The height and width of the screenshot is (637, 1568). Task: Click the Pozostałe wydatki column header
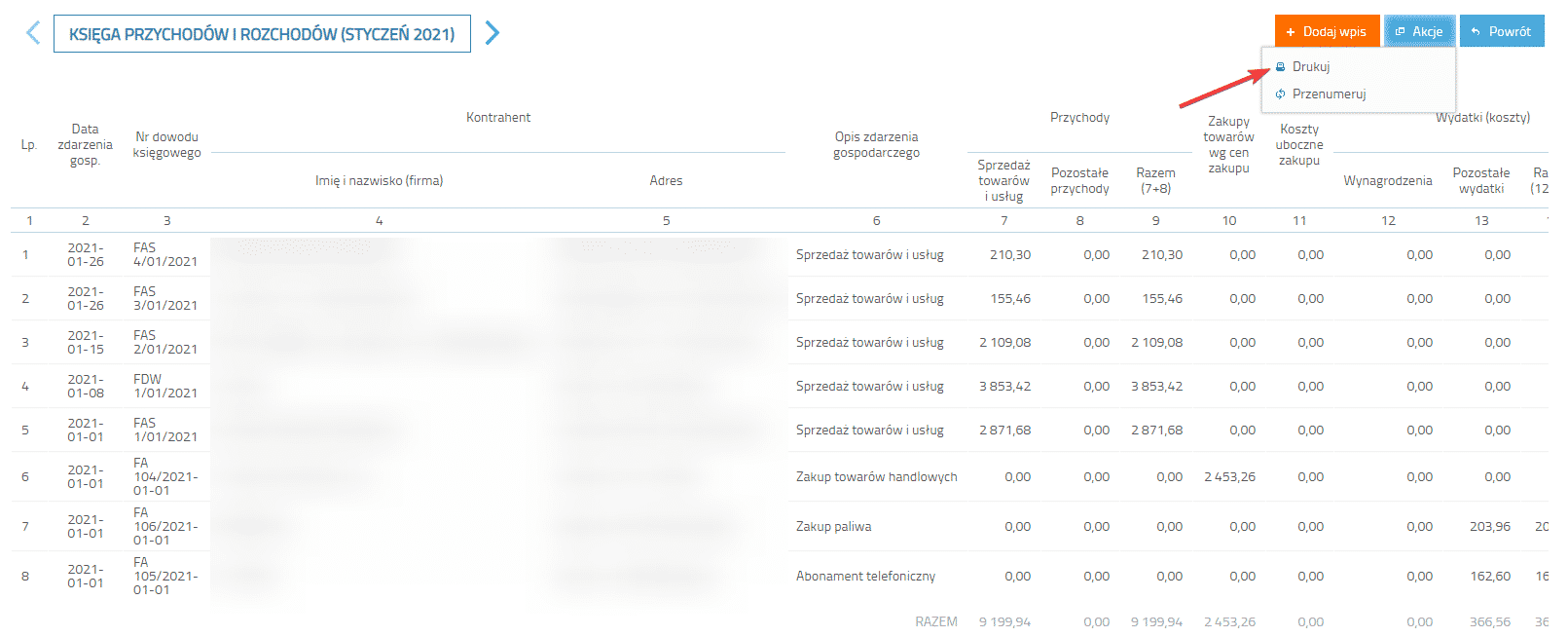(x=1481, y=180)
